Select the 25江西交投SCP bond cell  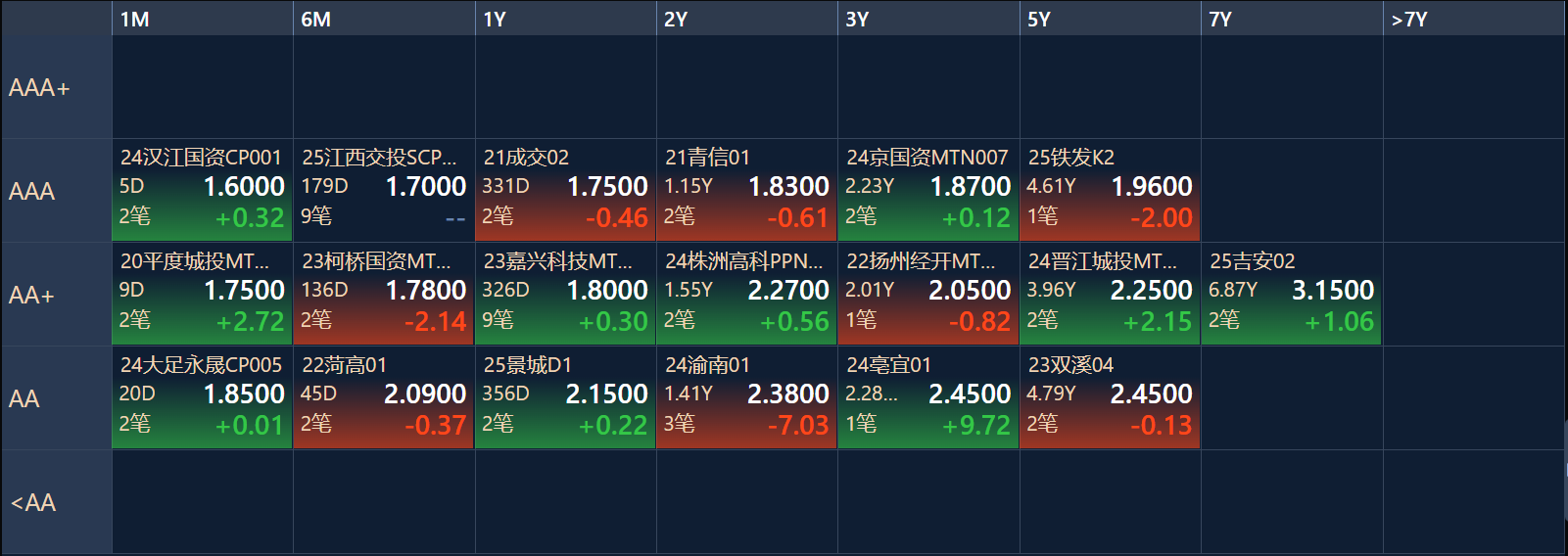pyautogui.click(x=384, y=190)
